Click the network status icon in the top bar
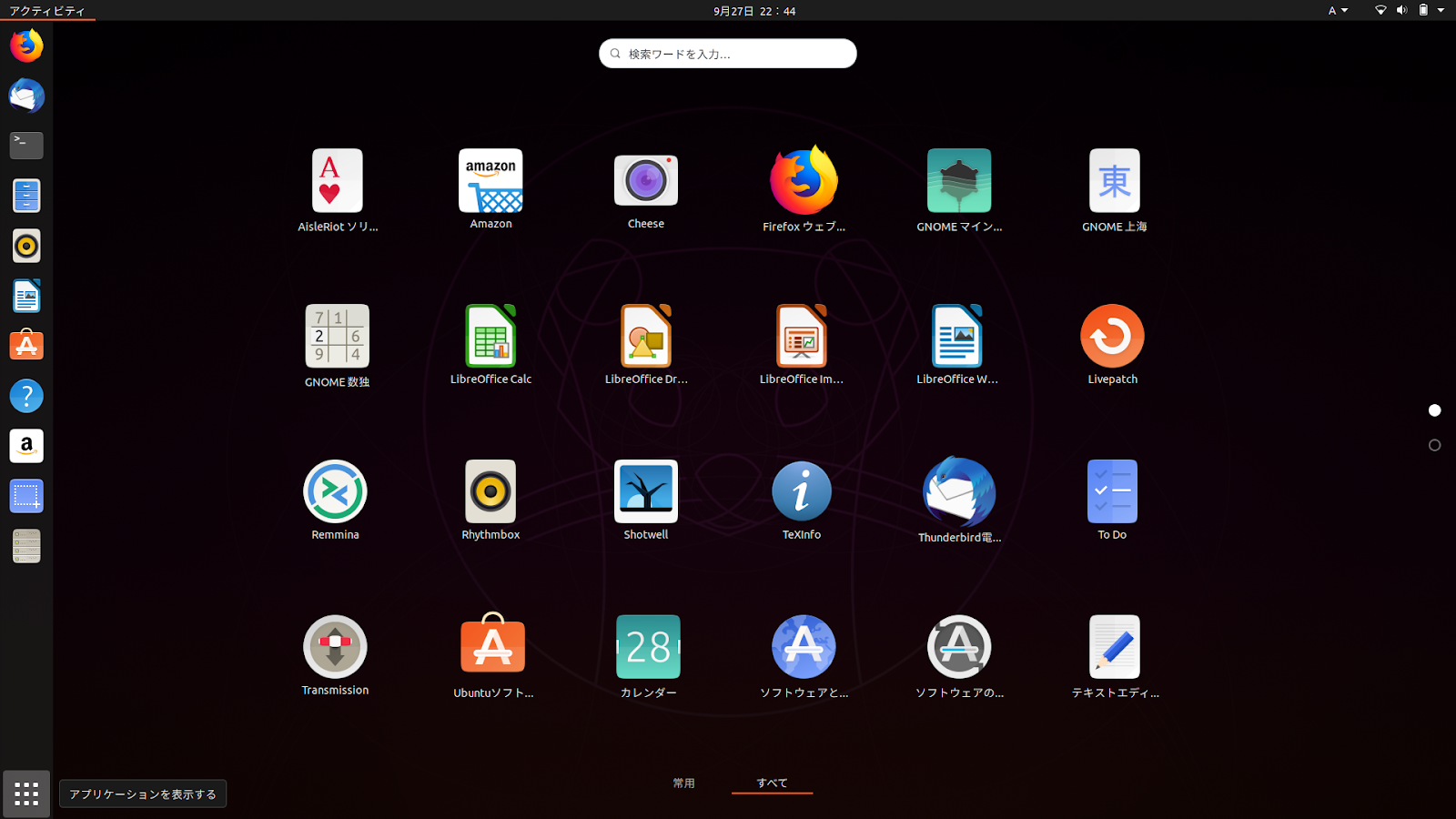The image size is (1456, 819). click(x=1380, y=10)
